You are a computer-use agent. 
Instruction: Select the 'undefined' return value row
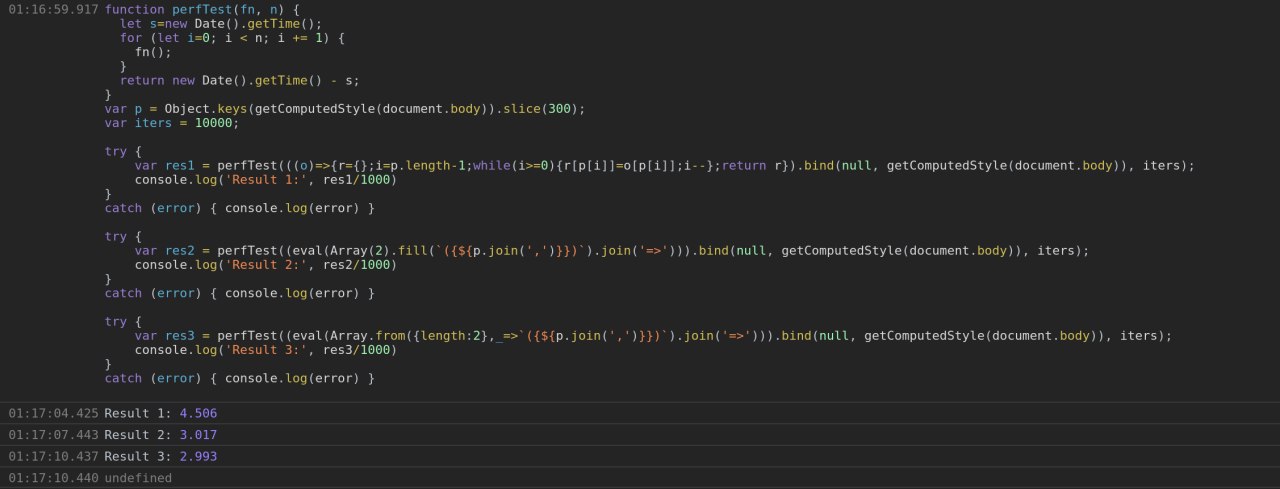coord(640,478)
